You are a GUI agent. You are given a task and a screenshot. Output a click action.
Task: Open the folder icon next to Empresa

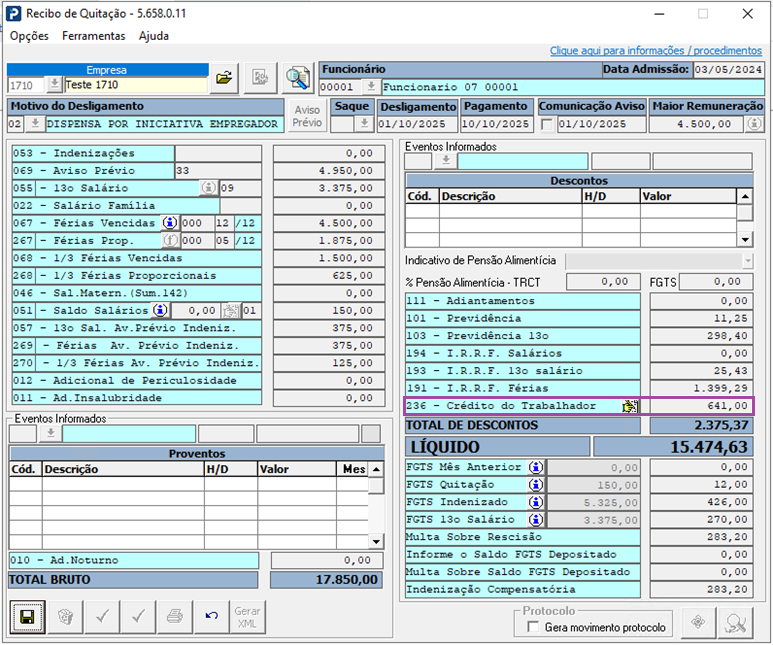(x=225, y=78)
